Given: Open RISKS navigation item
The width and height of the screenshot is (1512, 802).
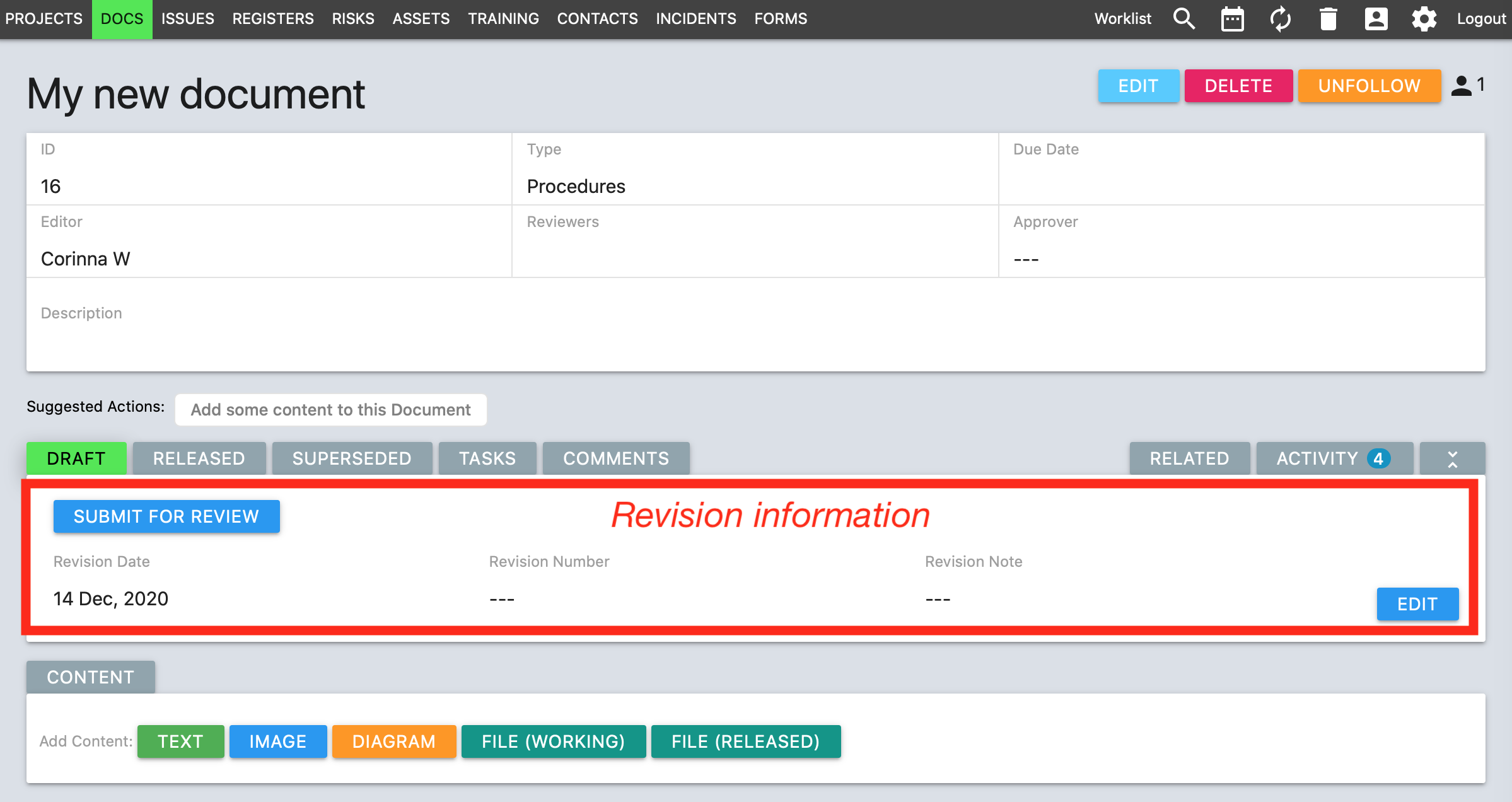Looking at the screenshot, I should pos(353,19).
